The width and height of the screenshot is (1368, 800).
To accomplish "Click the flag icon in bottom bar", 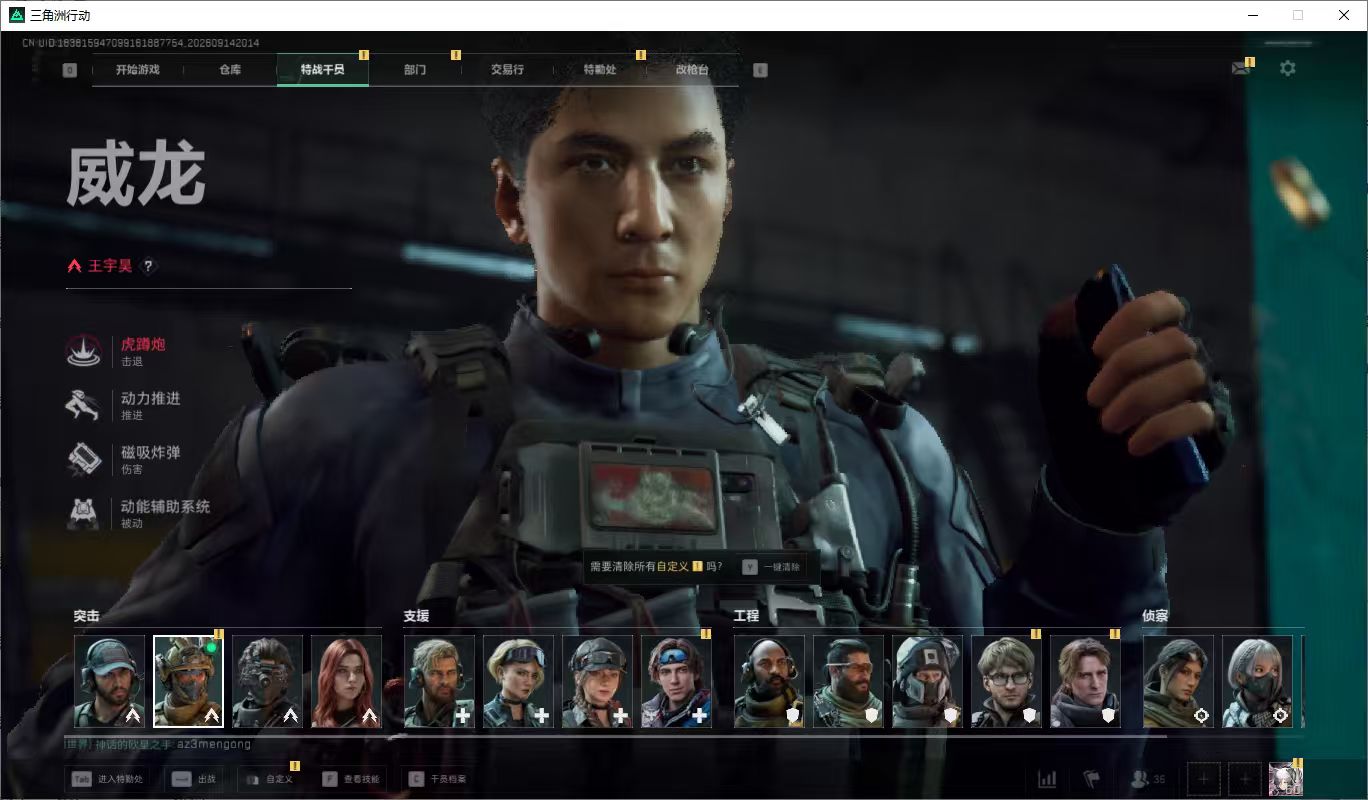I will (x=1092, y=778).
